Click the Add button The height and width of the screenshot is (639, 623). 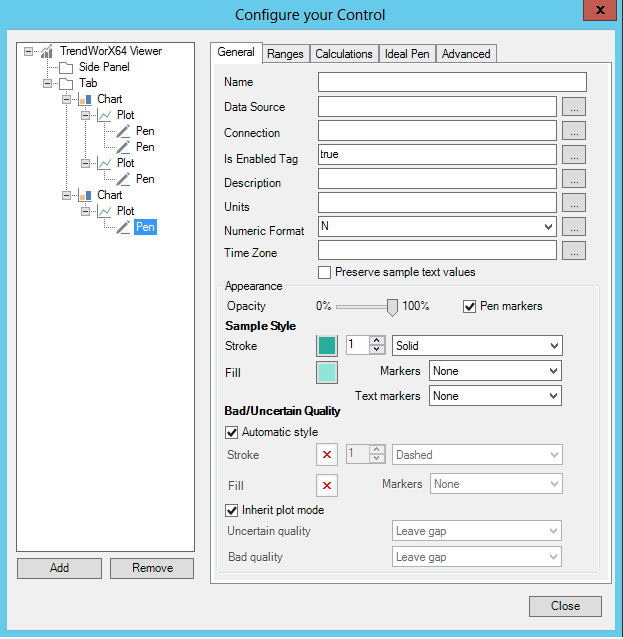[59, 568]
